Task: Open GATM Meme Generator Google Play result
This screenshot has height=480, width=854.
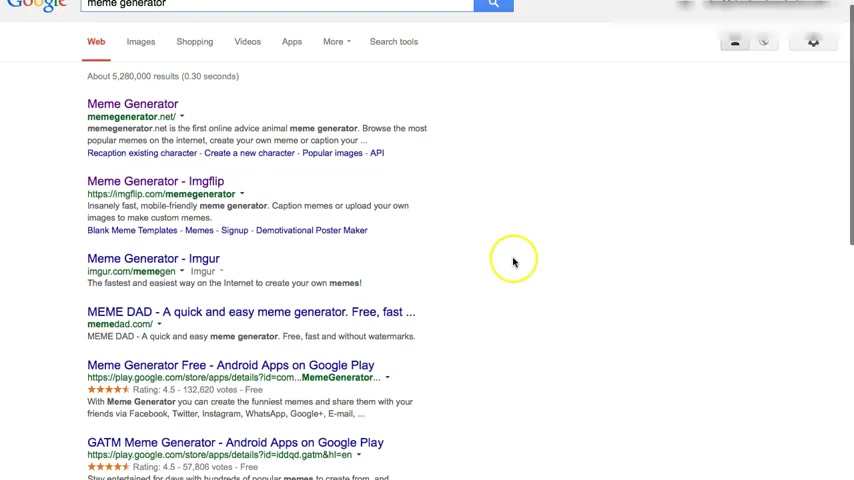Action: tap(235, 442)
